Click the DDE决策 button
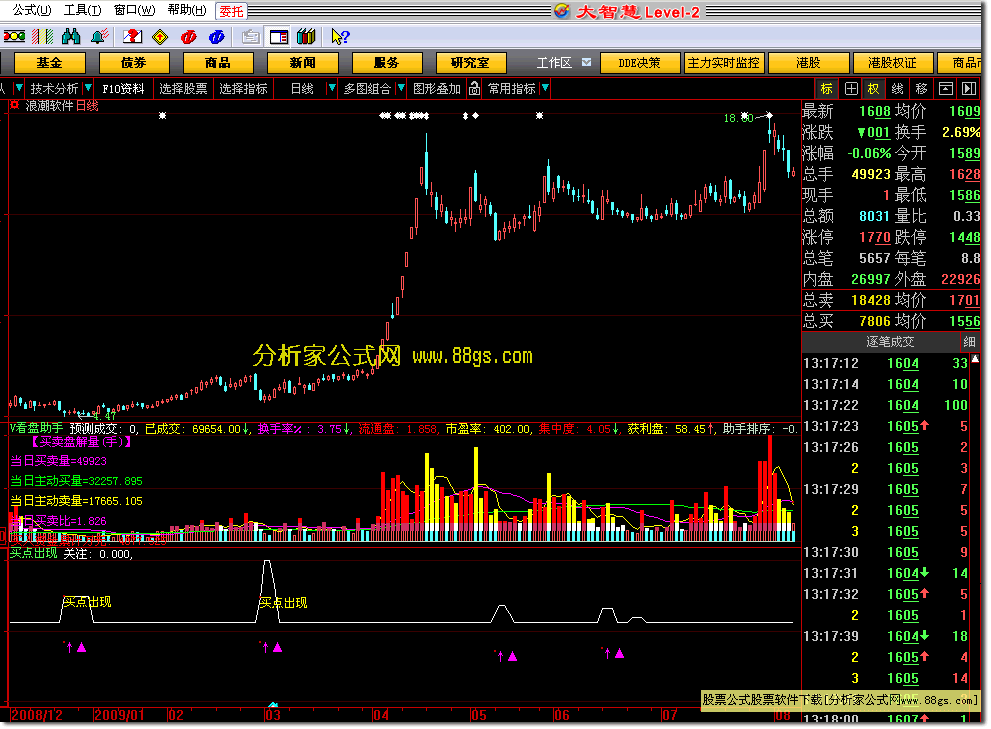 coord(640,63)
